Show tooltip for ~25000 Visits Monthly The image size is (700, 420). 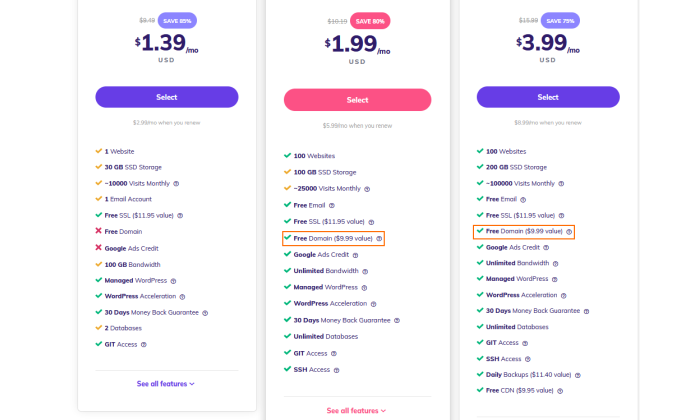(367, 189)
